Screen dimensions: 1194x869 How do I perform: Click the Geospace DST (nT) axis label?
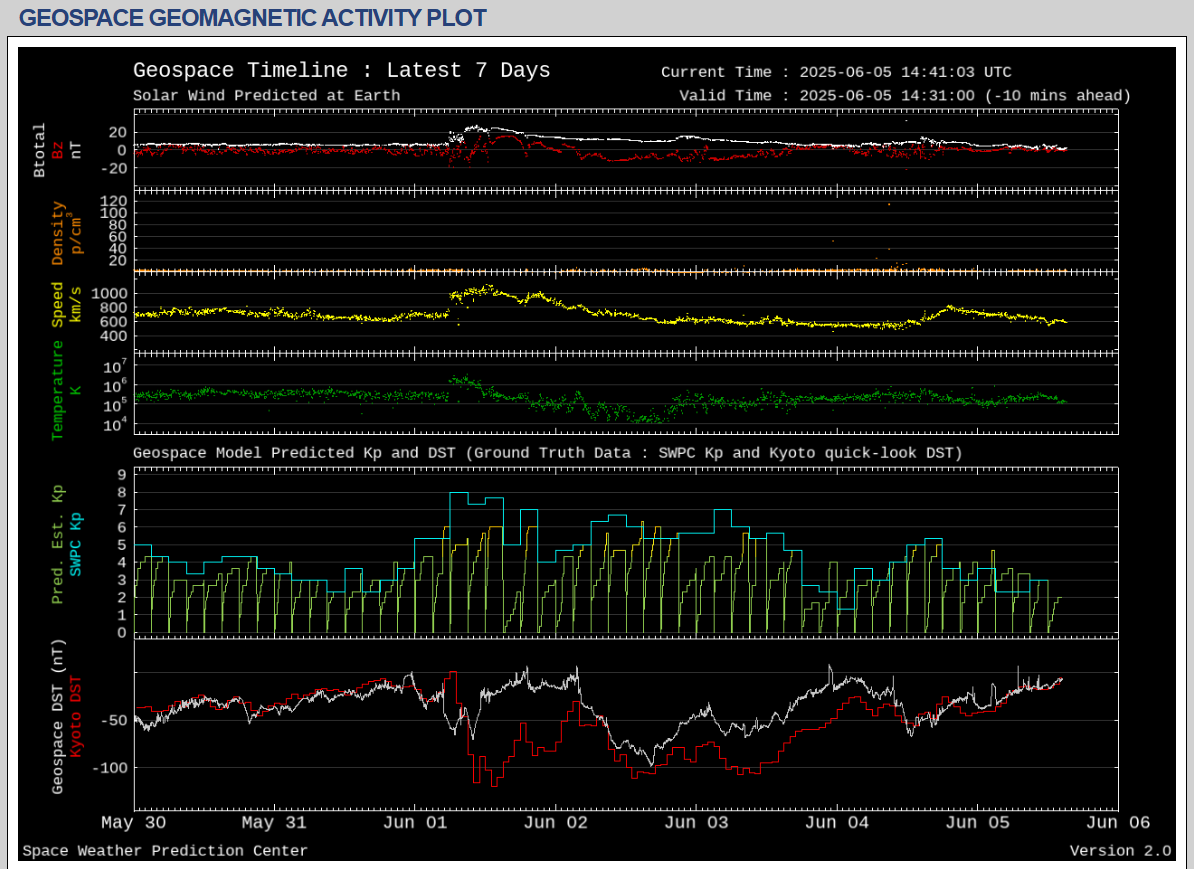click(x=58, y=717)
